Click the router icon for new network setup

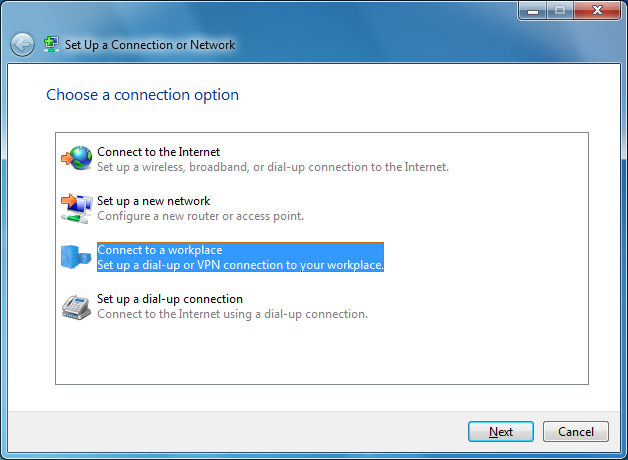(x=76, y=208)
